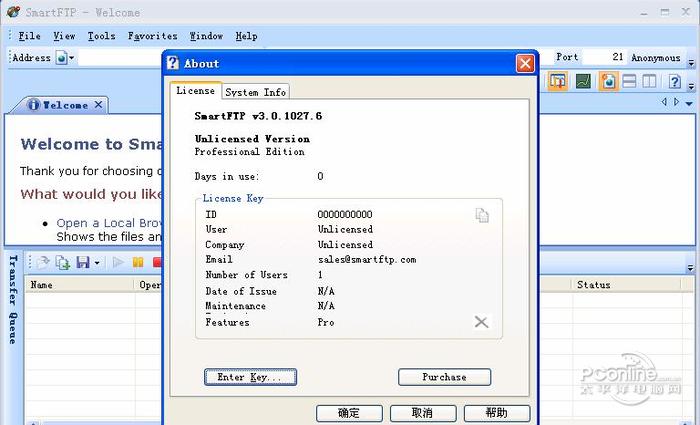
Task: Click the SmartFTP v3.0.1027.6 version text
Action: coord(258,116)
